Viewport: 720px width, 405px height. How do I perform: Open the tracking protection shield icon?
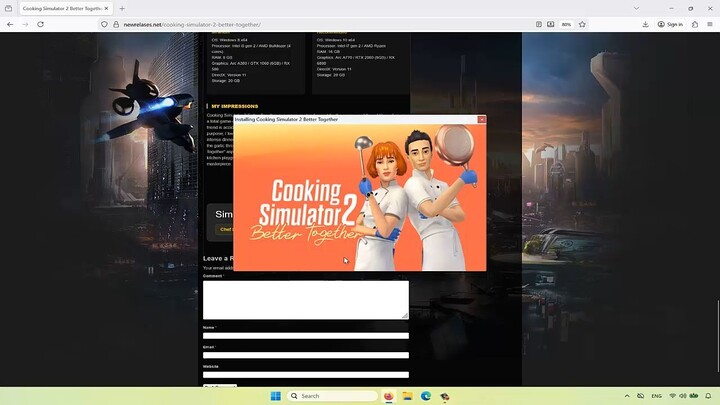[104, 24]
